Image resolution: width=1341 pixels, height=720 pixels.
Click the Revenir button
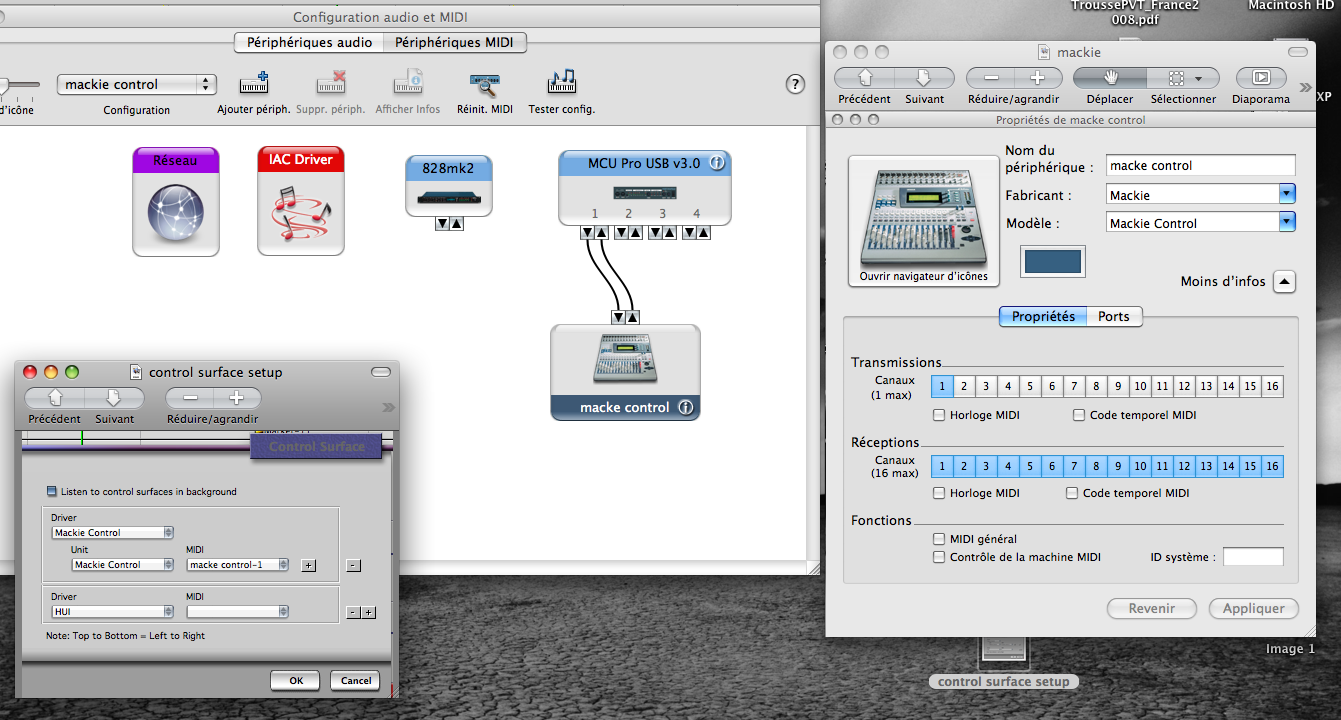1151,608
